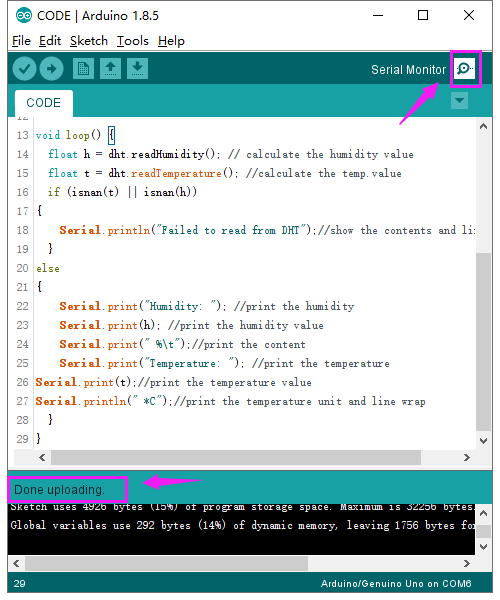
Task: Open the Serial Monitor magnifier icon
Action: (465, 69)
